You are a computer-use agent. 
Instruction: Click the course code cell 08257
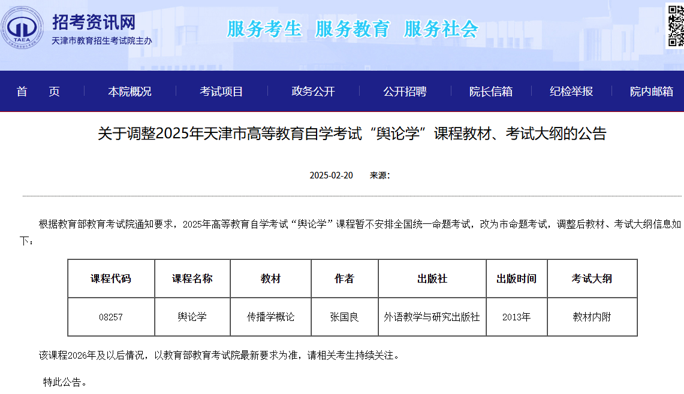[111, 317]
